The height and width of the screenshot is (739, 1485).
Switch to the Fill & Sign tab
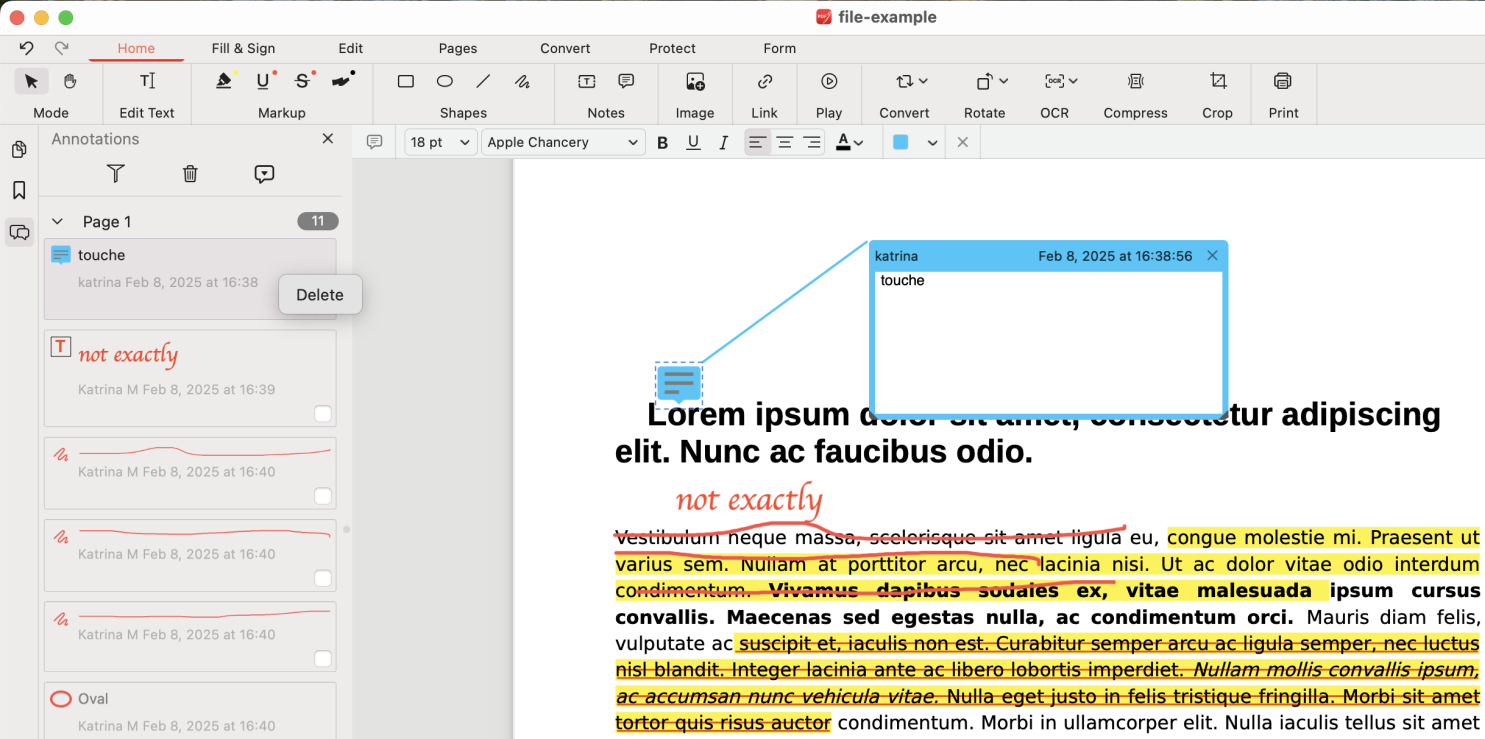click(x=243, y=48)
